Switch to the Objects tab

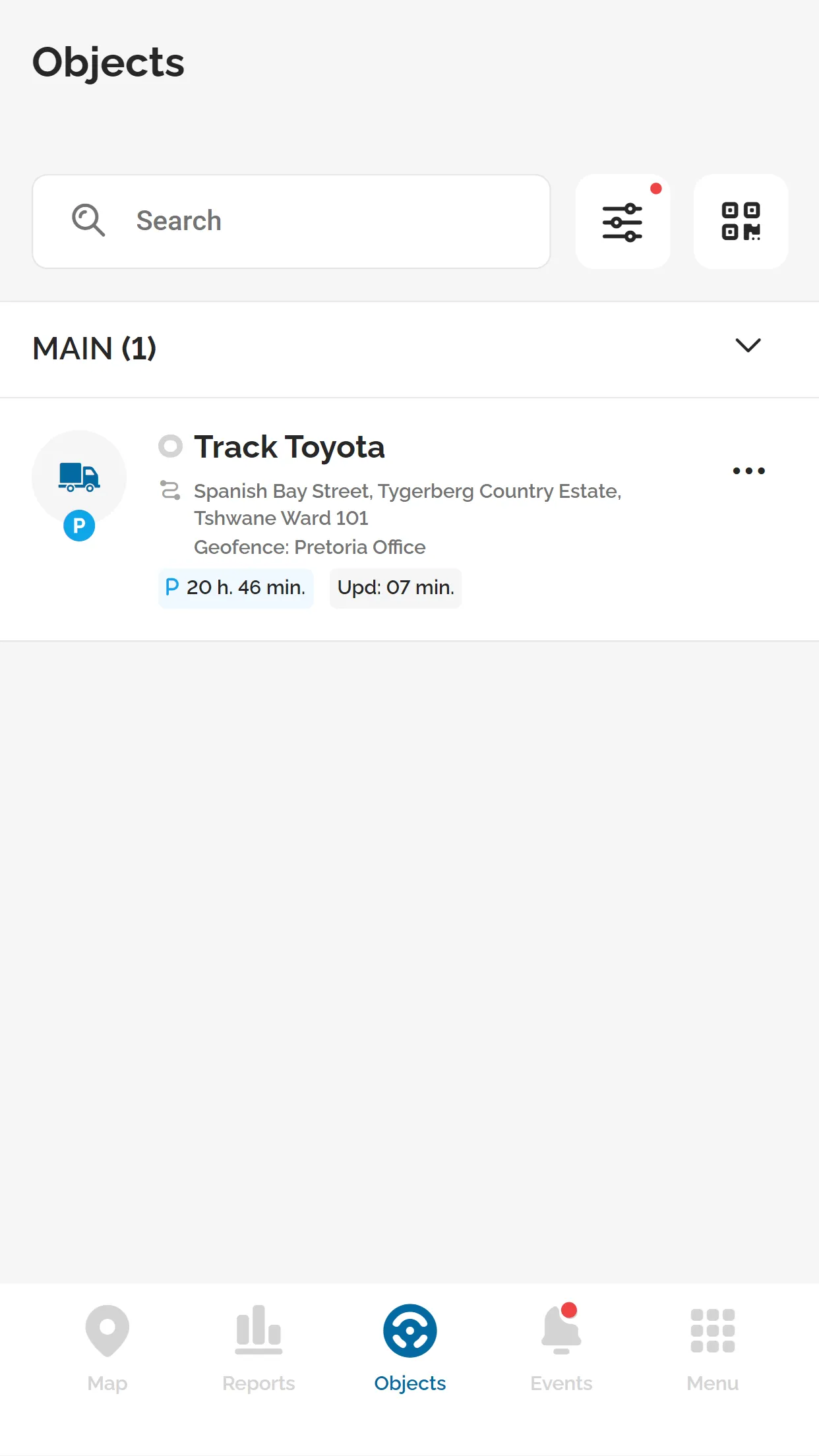409,1332
